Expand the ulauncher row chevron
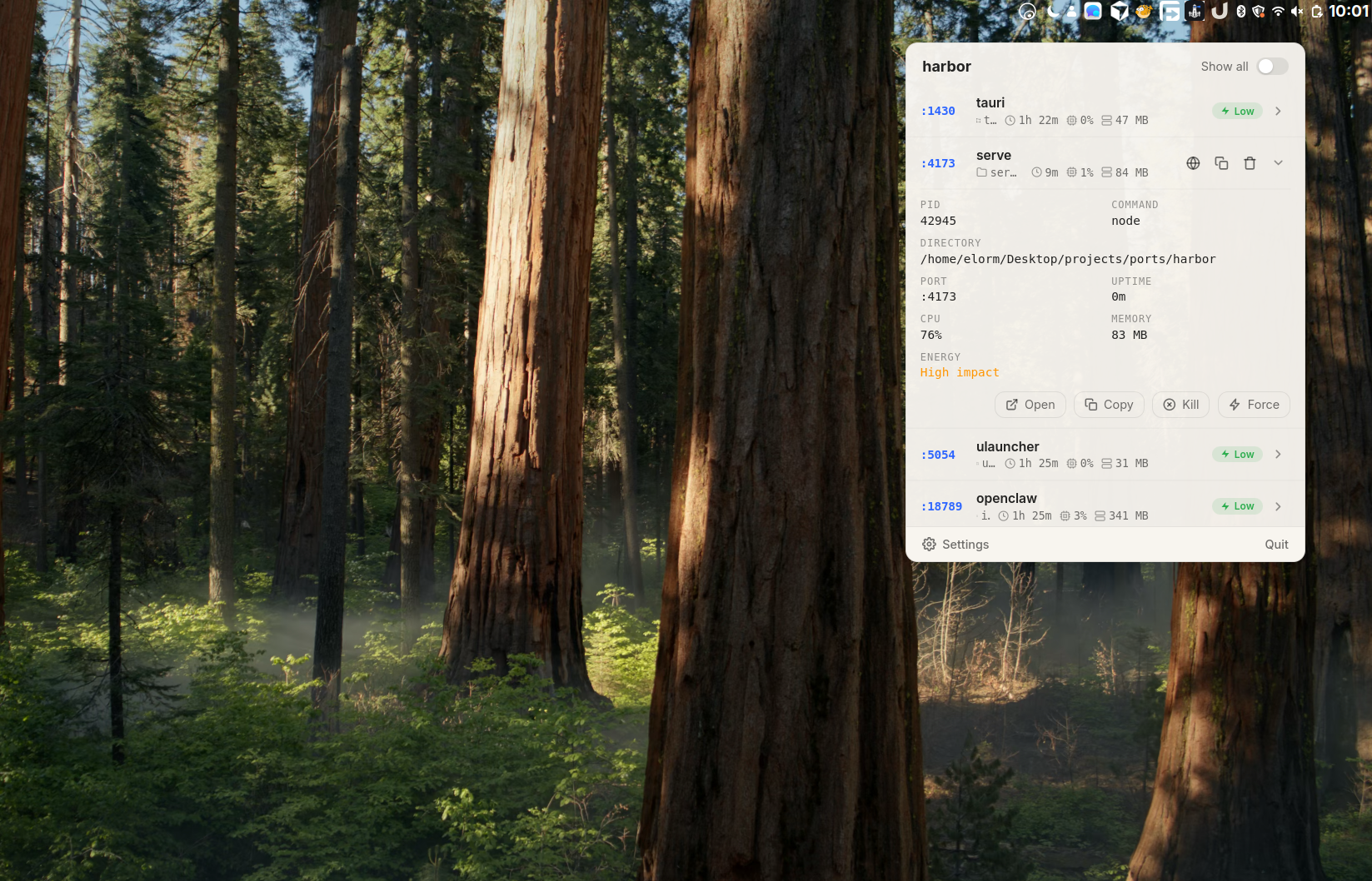Screen dimensions: 1372x881 1278,455
